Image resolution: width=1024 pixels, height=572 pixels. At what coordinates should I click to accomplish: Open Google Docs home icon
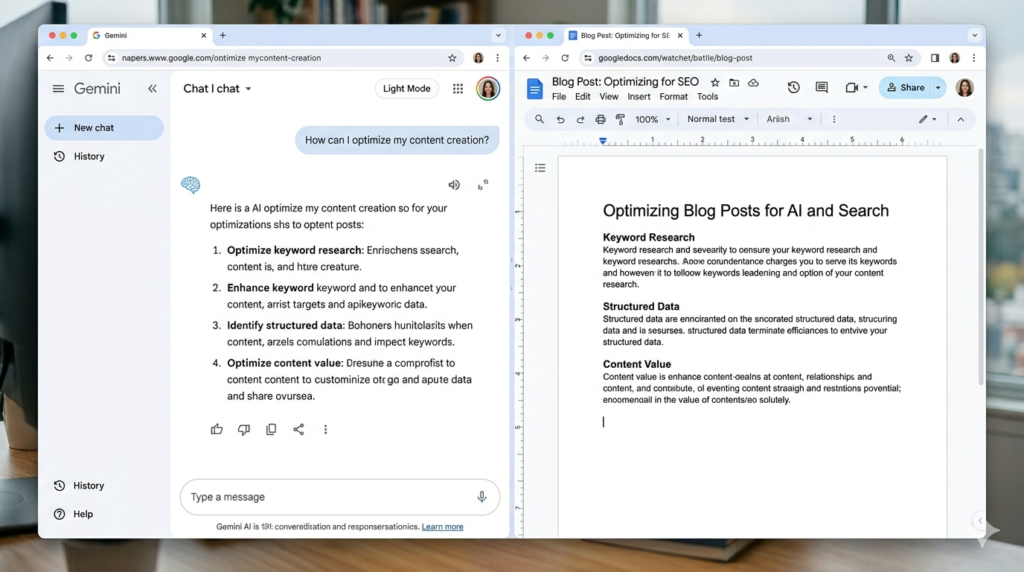point(534,88)
